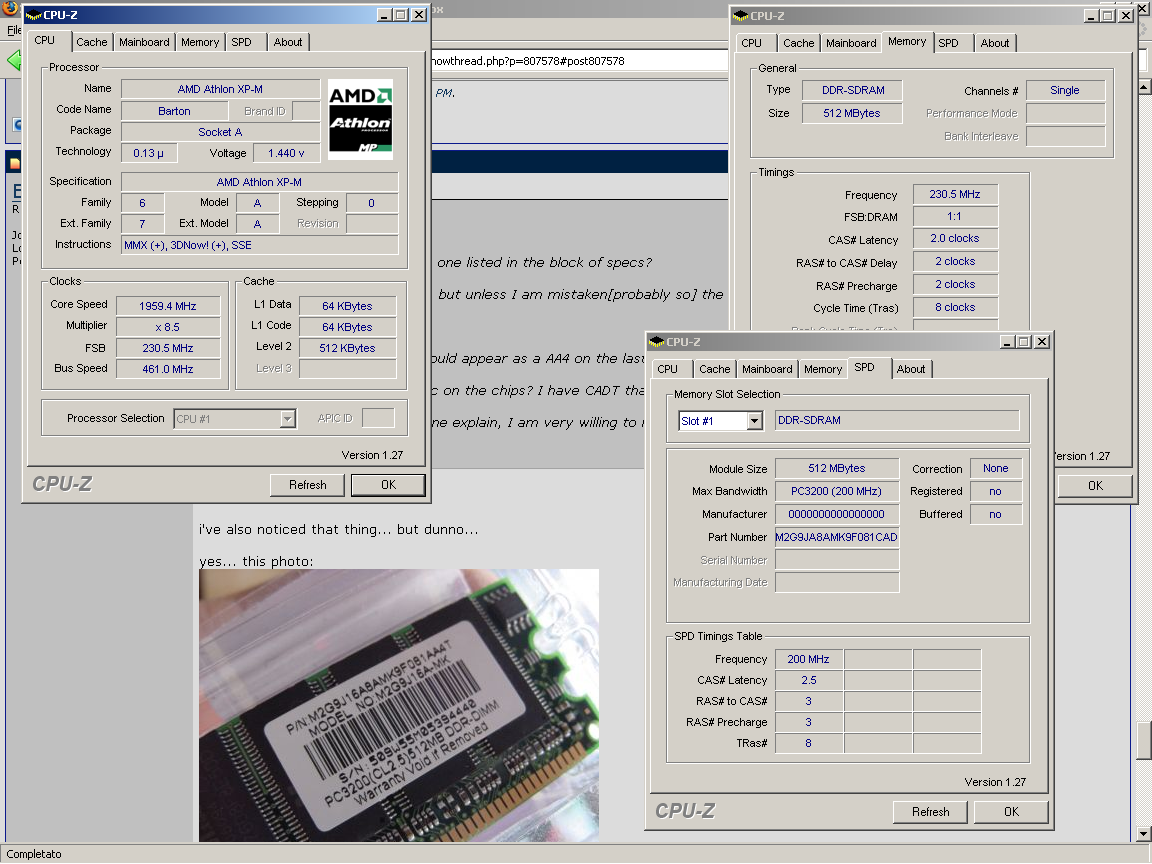This screenshot has width=1152, height=864.
Task: Click the Multiplier value x 8.5
Action: (x=168, y=327)
